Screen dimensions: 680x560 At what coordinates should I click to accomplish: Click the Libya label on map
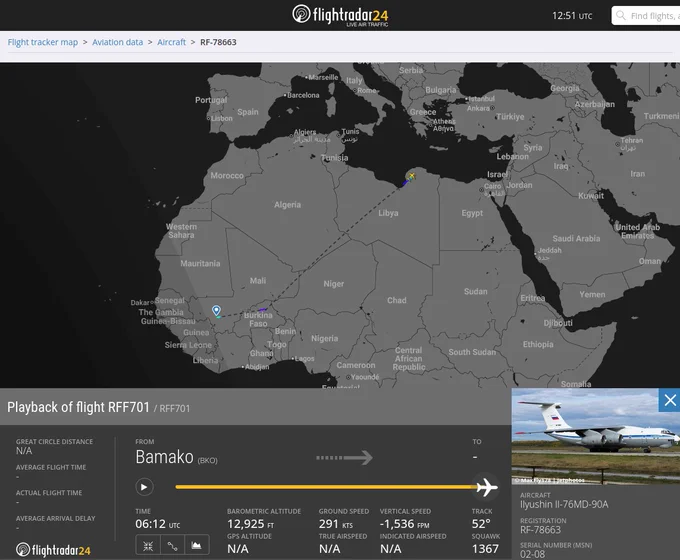coord(388,213)
